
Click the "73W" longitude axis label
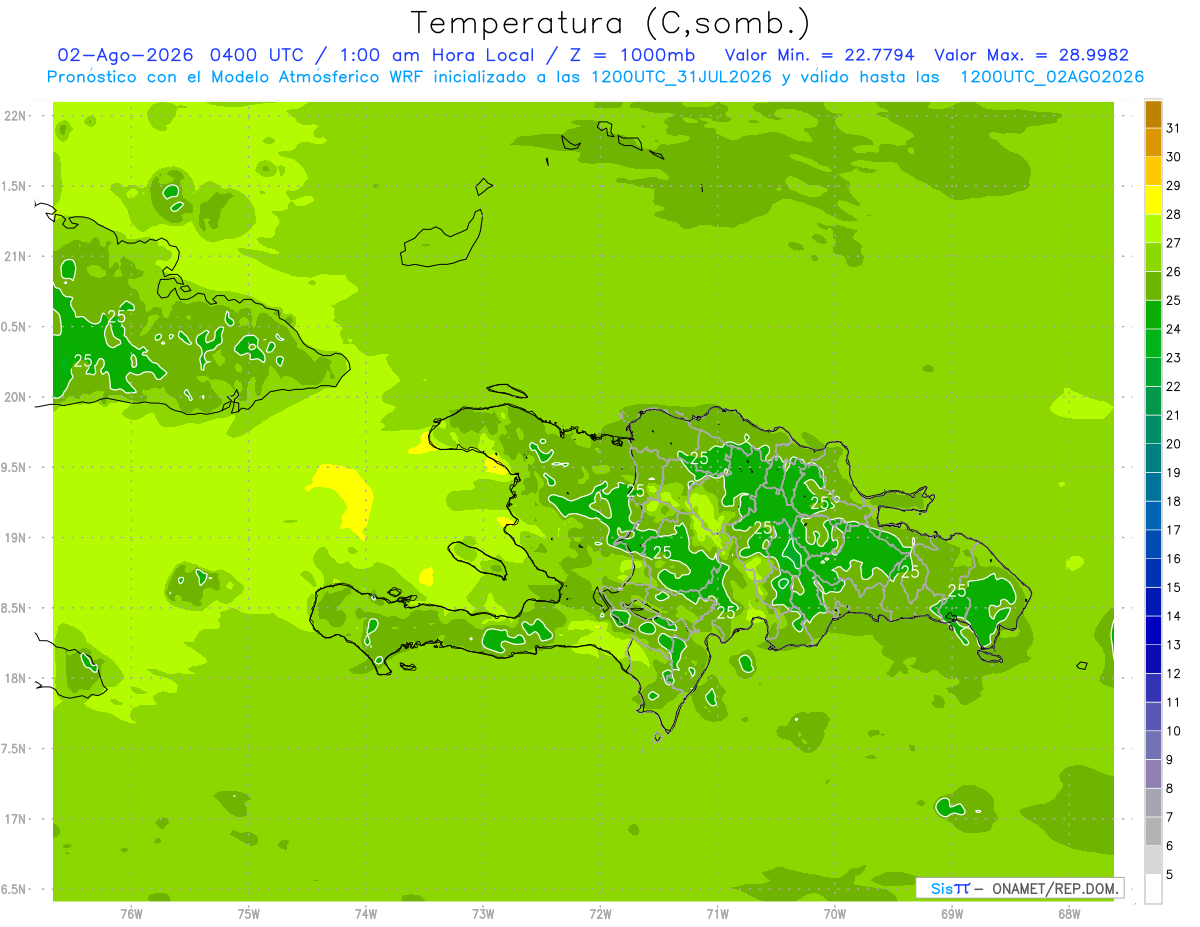click(483, 914)
